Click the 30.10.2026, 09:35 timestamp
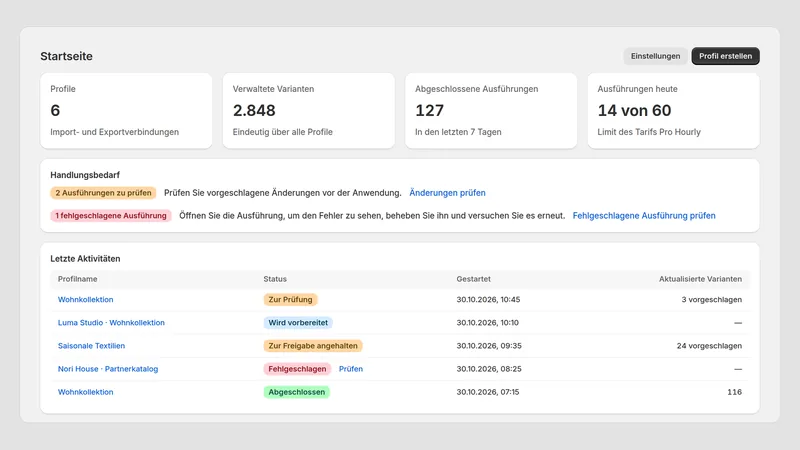Screen dimensions: 800x450 coord(489,346)
